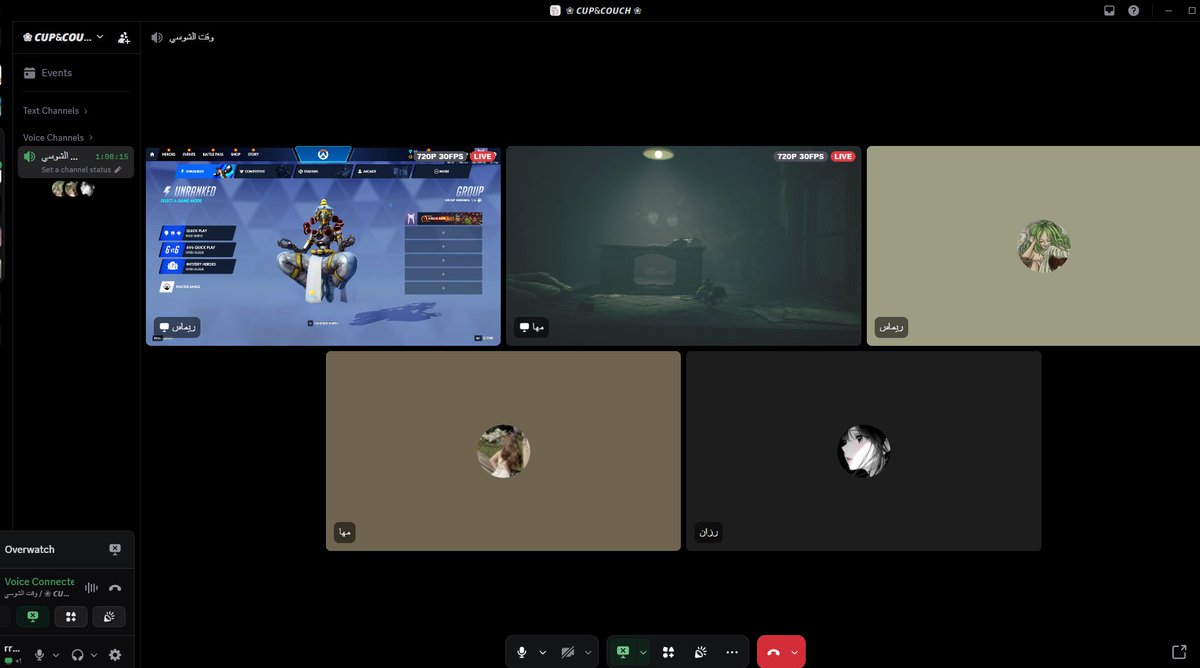Turn on camera in the call control bar

coord(568,652)
